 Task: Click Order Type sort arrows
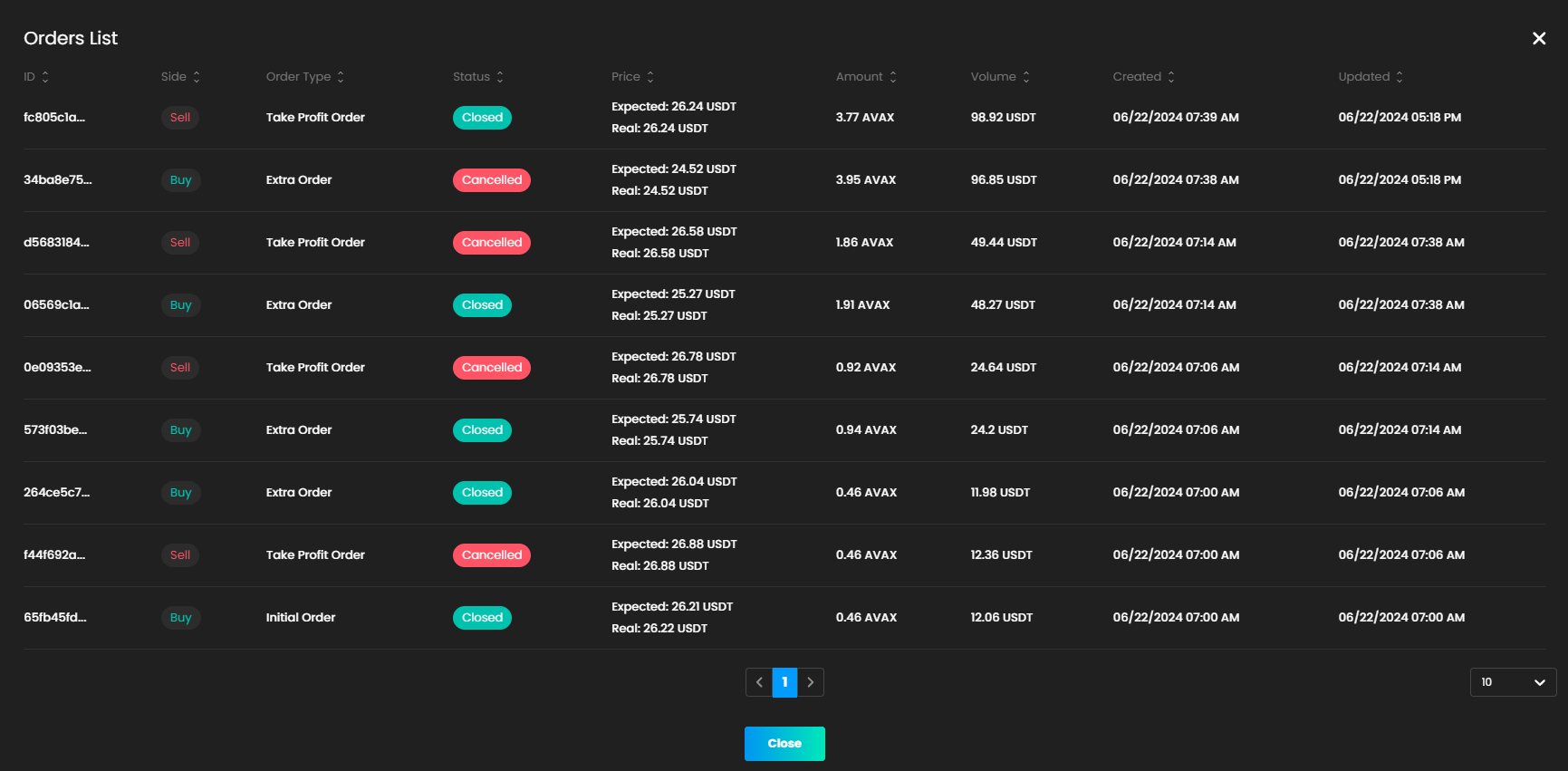tap(341, 77)
